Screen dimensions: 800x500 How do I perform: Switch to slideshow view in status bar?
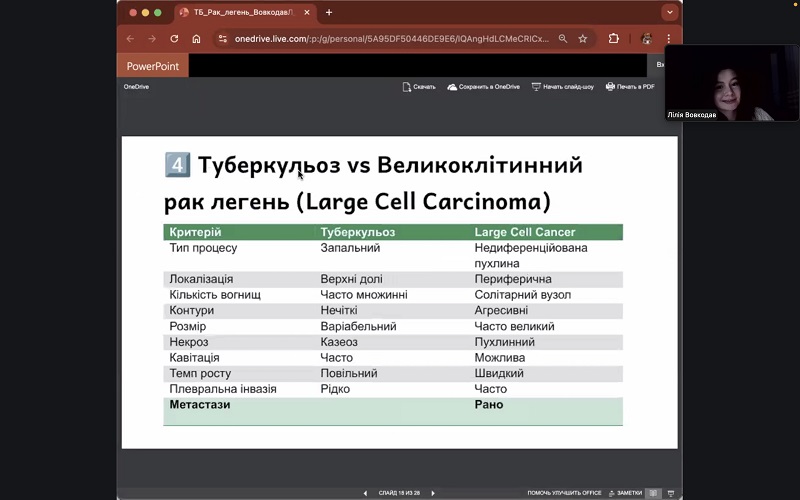click(671, 493)
